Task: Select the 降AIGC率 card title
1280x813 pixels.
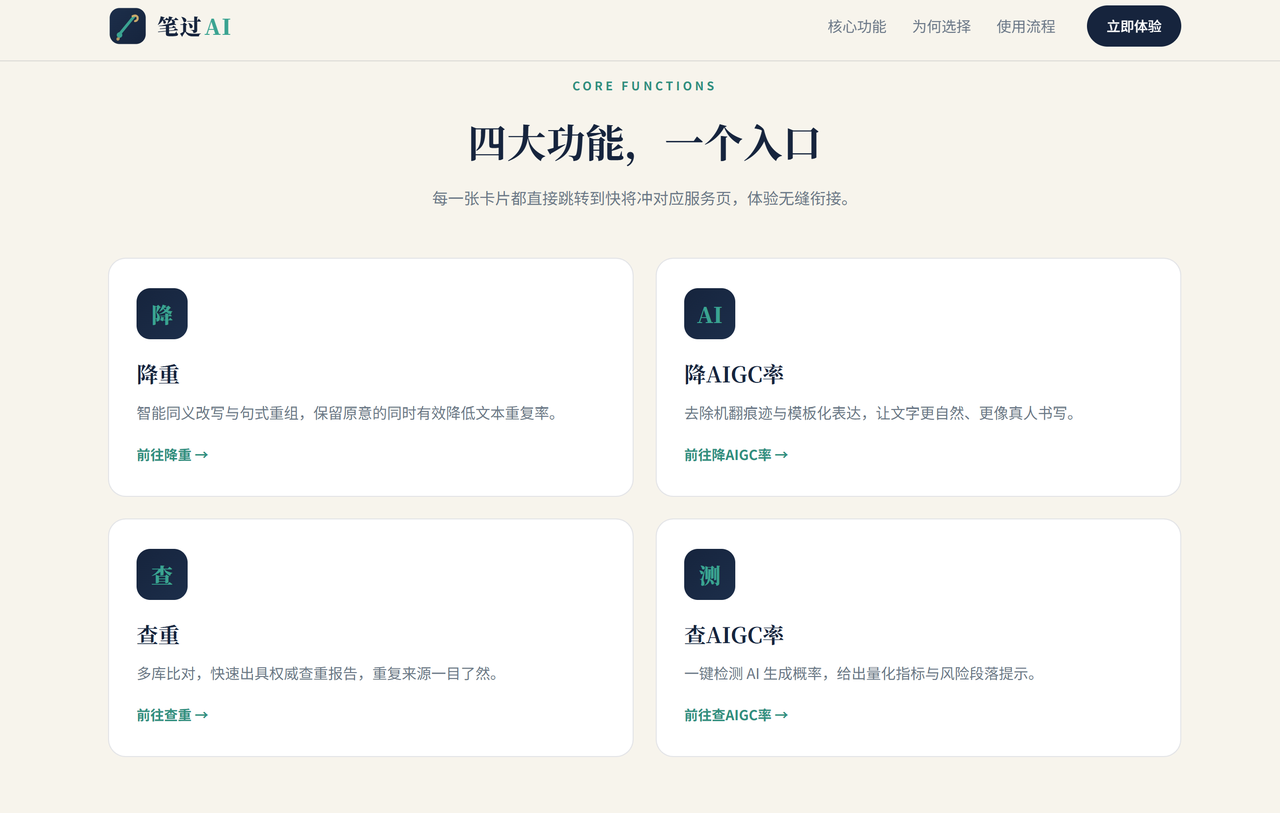Action: coord(734,375)
